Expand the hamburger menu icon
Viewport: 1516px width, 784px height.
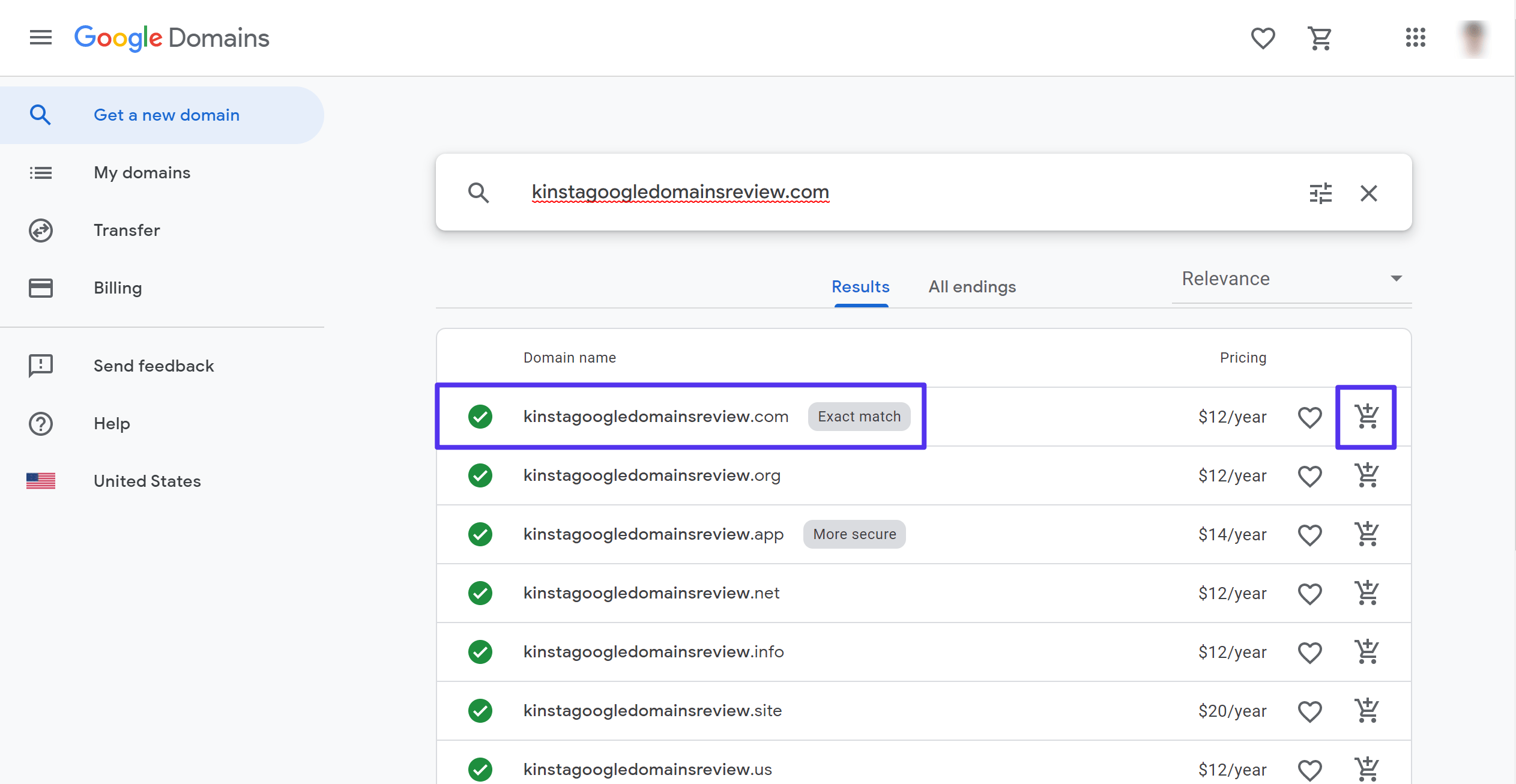click(40, 37)
